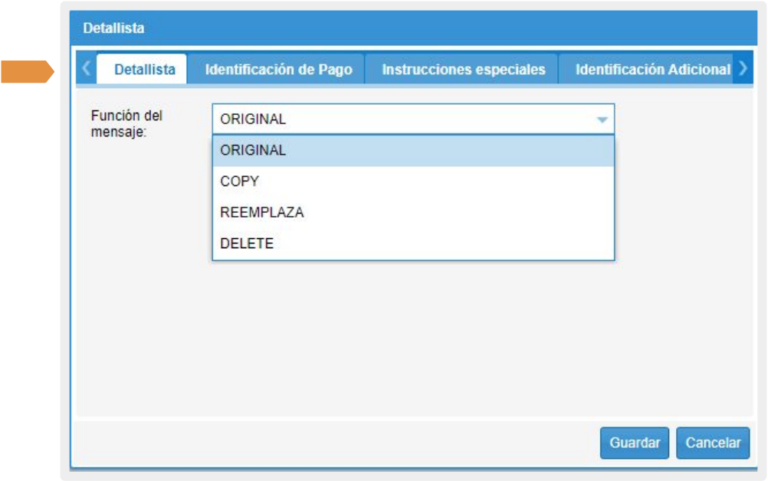This screenshot has height=481, width=768.
Task: Click the dropdown arrow of Función del mensaje
Action: click(602, 119)
